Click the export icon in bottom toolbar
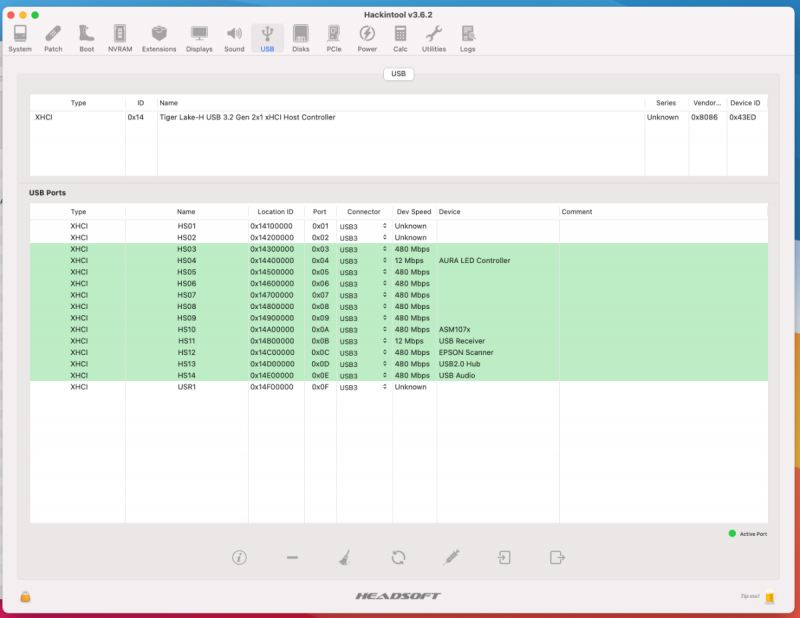This screenshot has width=800, height=618. (x=557, y=557)
